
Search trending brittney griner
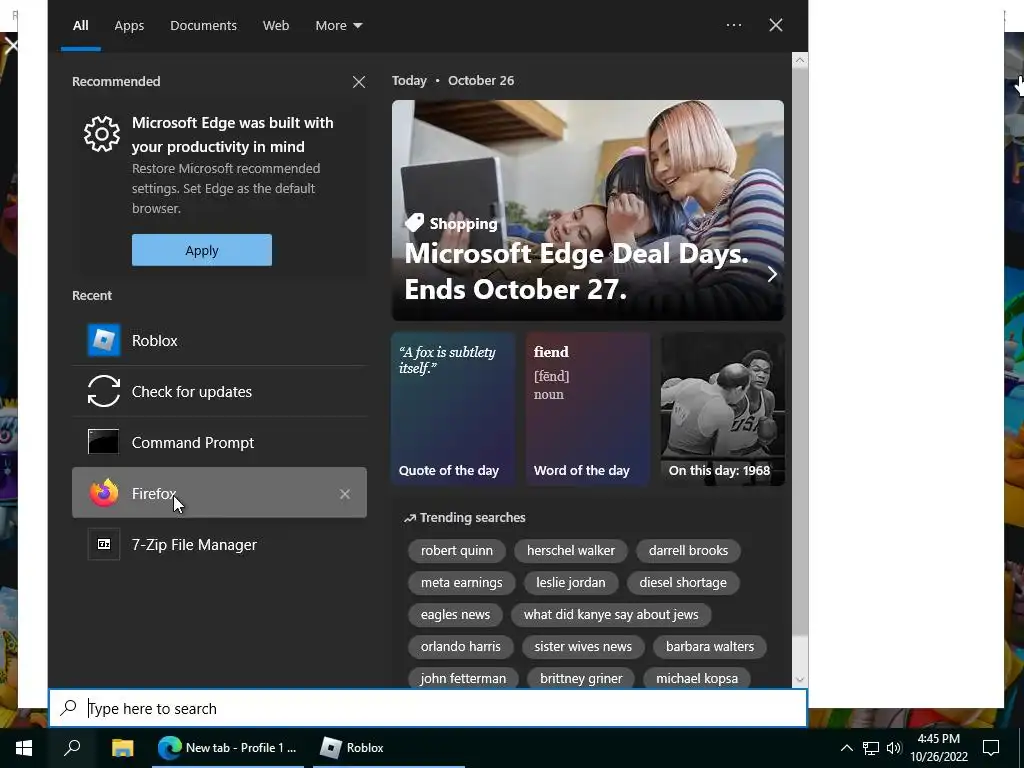[581, 679]
